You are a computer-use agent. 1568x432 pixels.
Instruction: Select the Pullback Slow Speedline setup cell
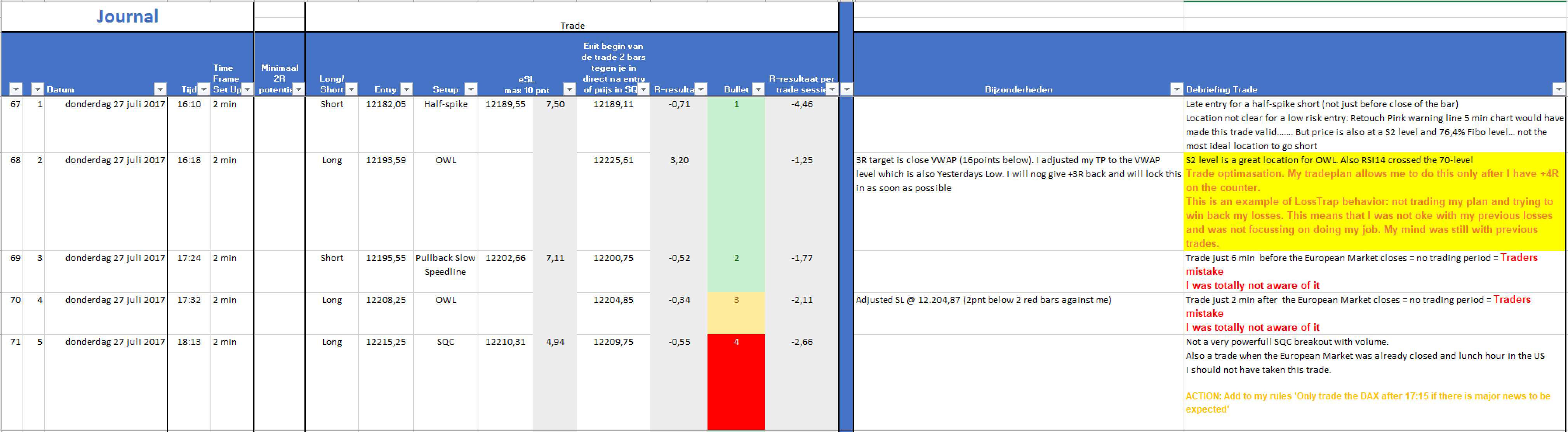click(445, 272)
